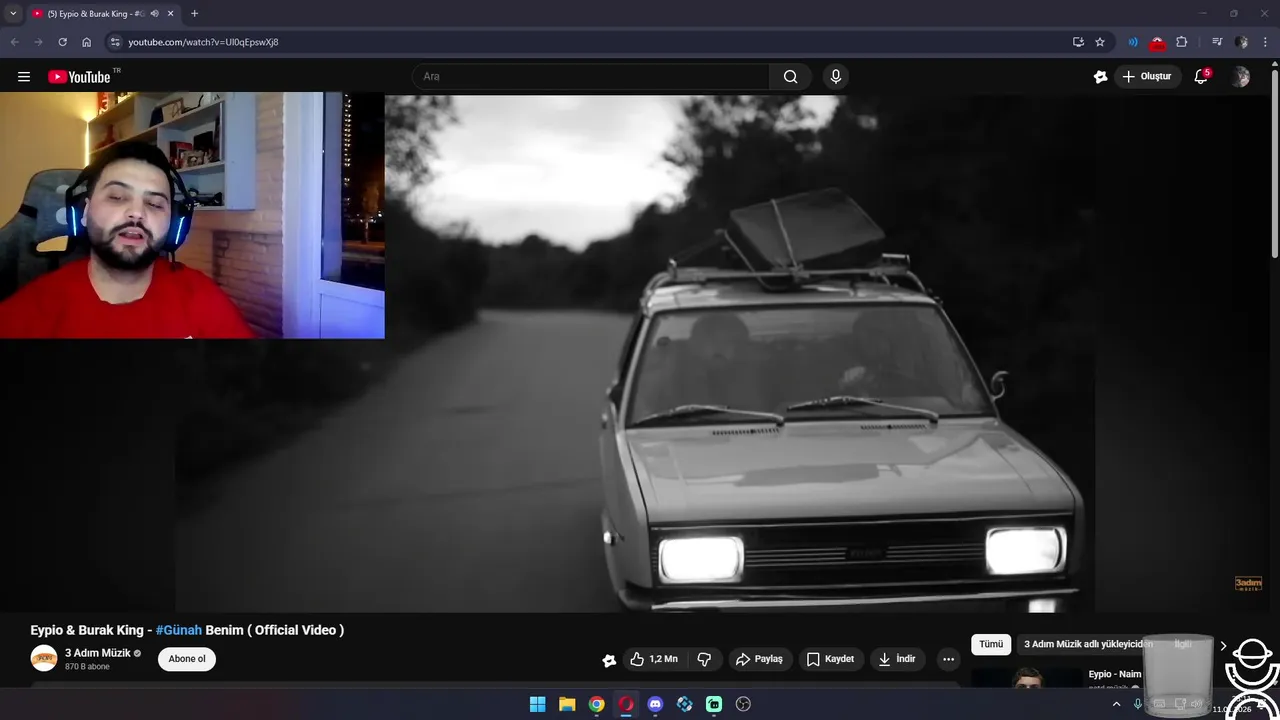This screenshot has height=720, width=1280.
Task: Open Chrome's three-dot menu
Action: (x=1265, y=42)
